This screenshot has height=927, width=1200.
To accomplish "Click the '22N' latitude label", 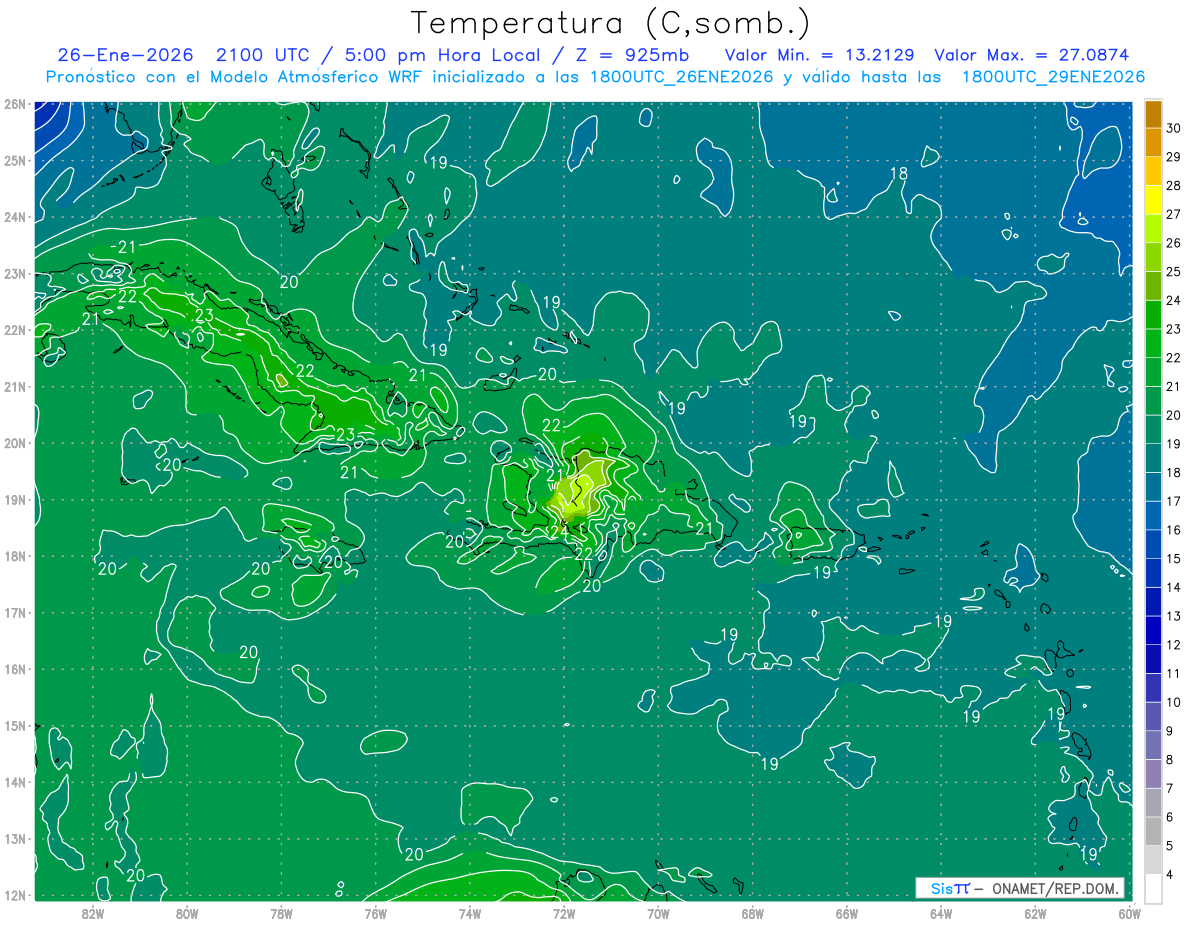I will [15, 330].
